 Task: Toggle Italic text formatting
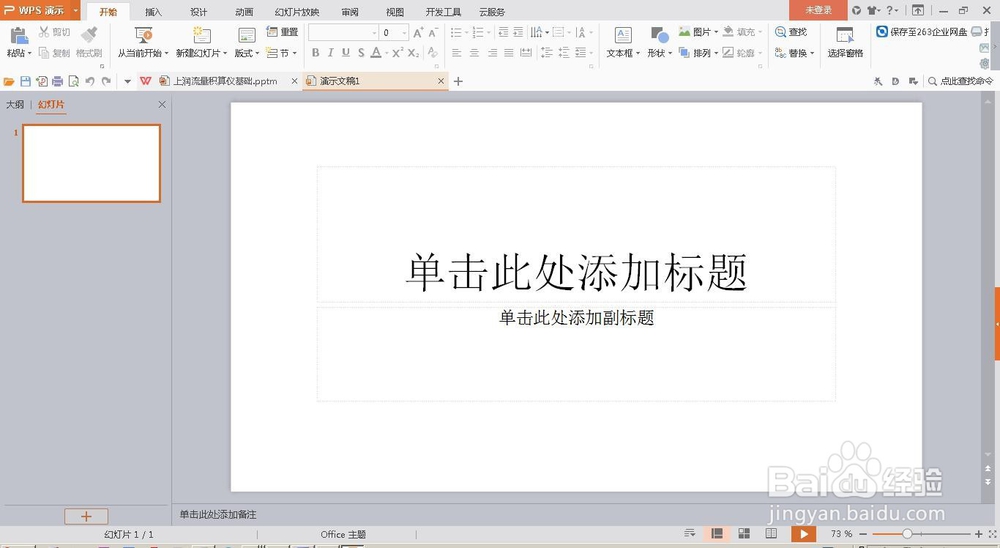tap(330, 53)
